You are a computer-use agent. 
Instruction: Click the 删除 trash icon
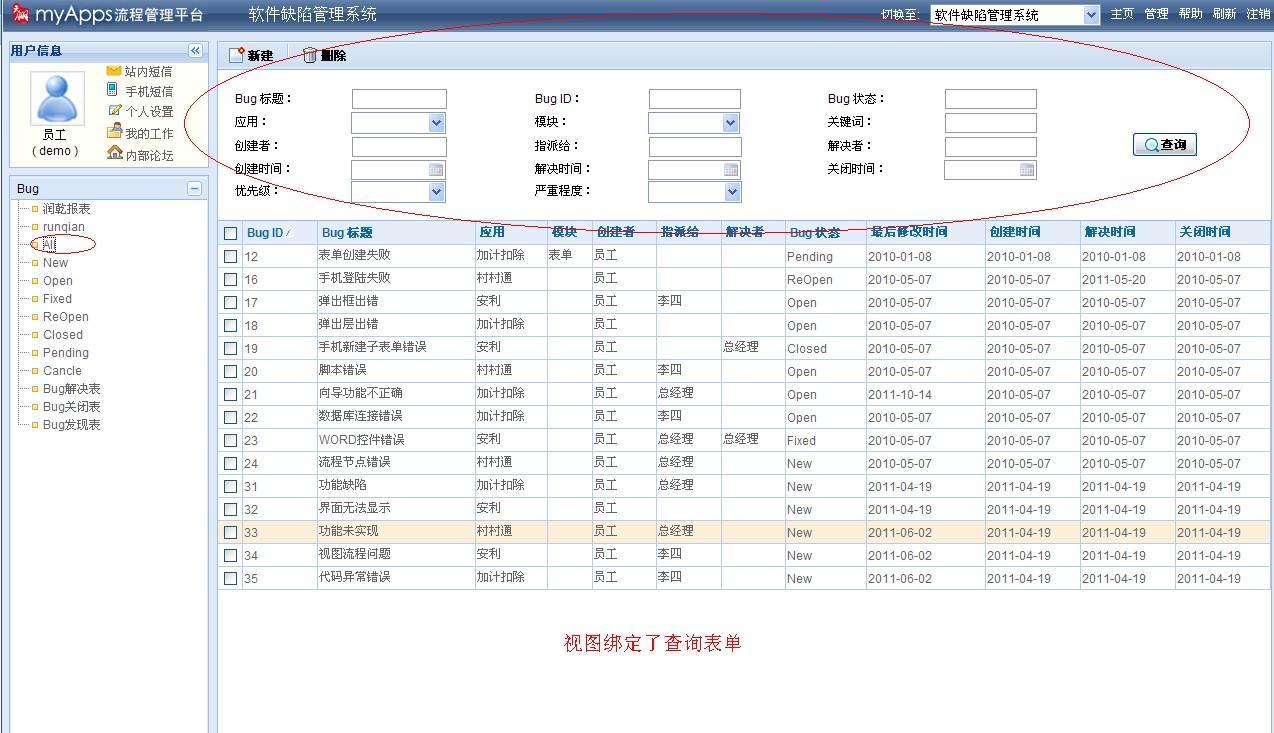pyautogui.click(x=310, y=56)
